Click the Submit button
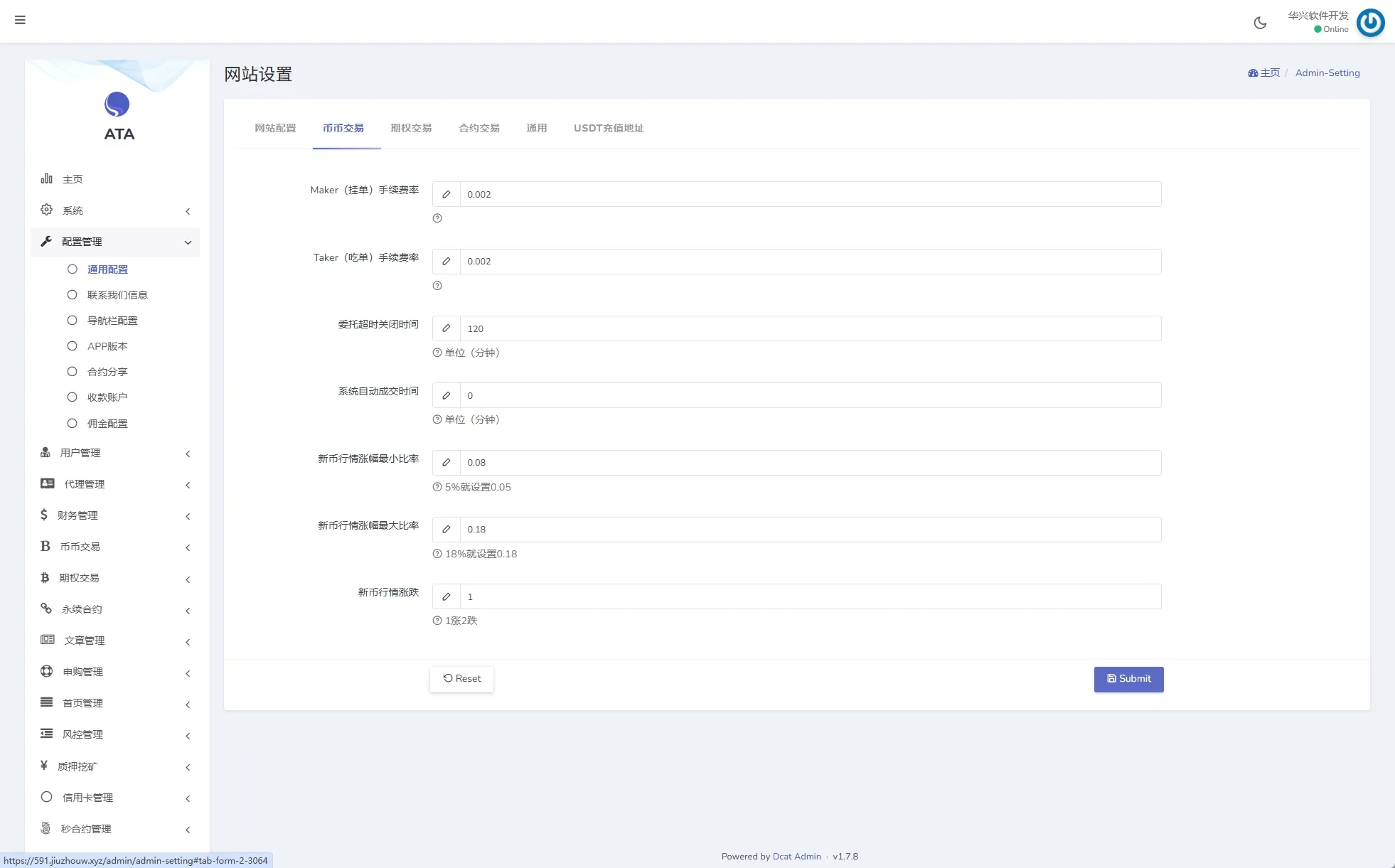The image size is (1395, 868). tap(1128, 679)
